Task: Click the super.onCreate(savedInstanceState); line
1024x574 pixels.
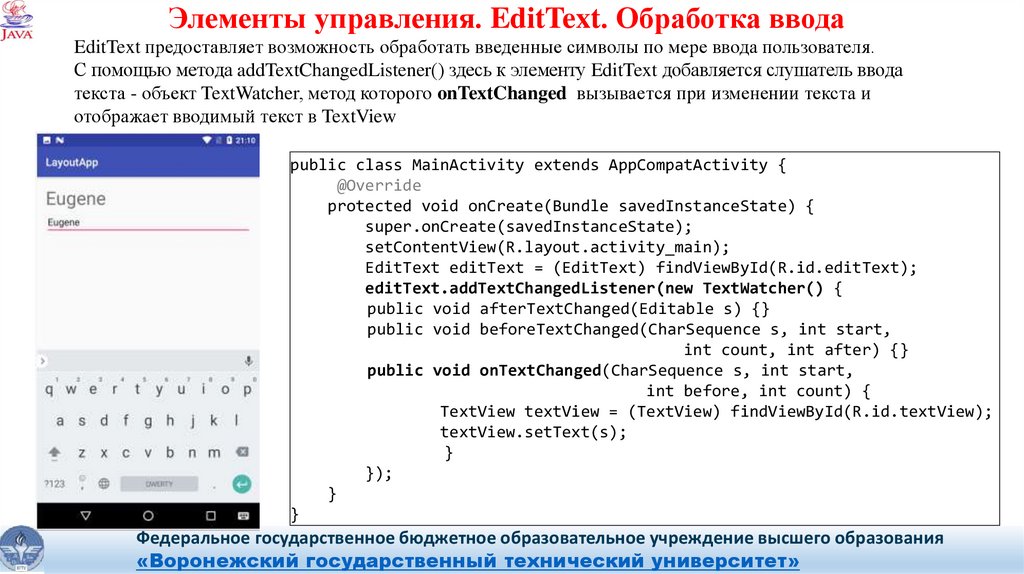Action: [528, 227]
